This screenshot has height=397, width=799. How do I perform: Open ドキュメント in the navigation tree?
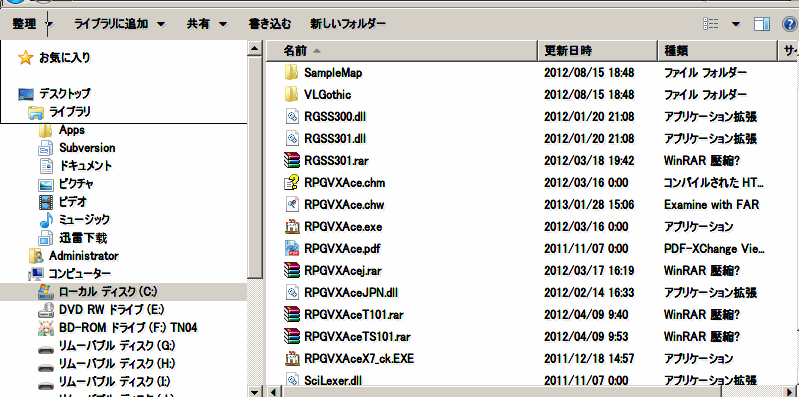tap(86, 166)
